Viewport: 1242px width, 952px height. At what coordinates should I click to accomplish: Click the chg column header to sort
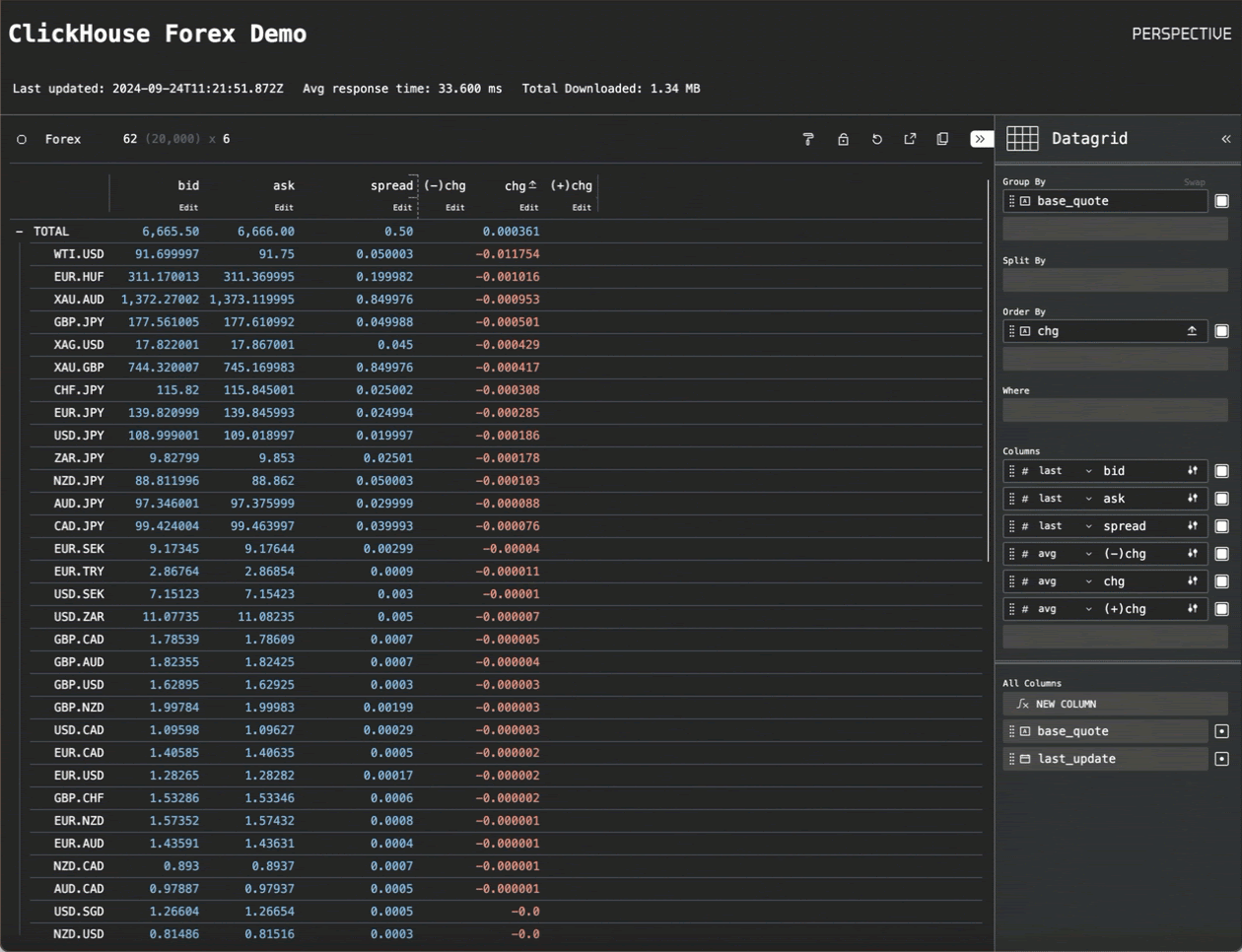[x=516, y=185]
